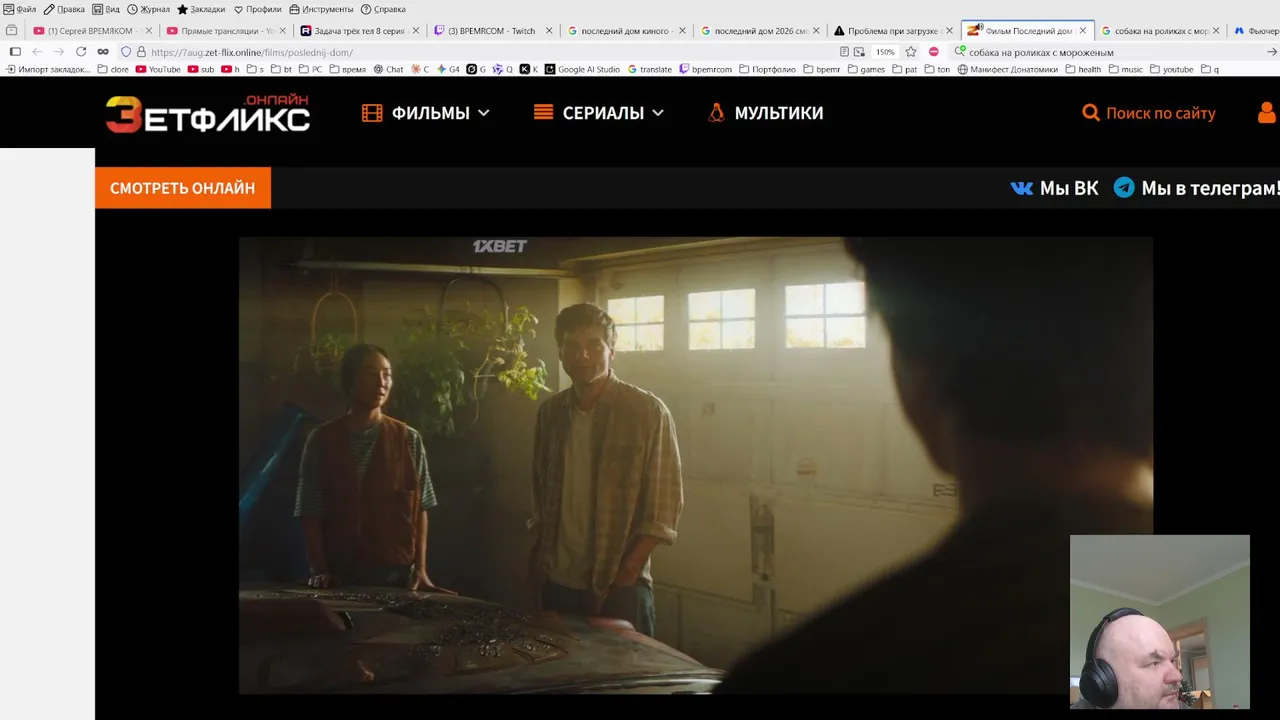The image size is (1280, 720).
Task: Switch to the Прямые трансляции tab
Action: [x=225, y=31]
